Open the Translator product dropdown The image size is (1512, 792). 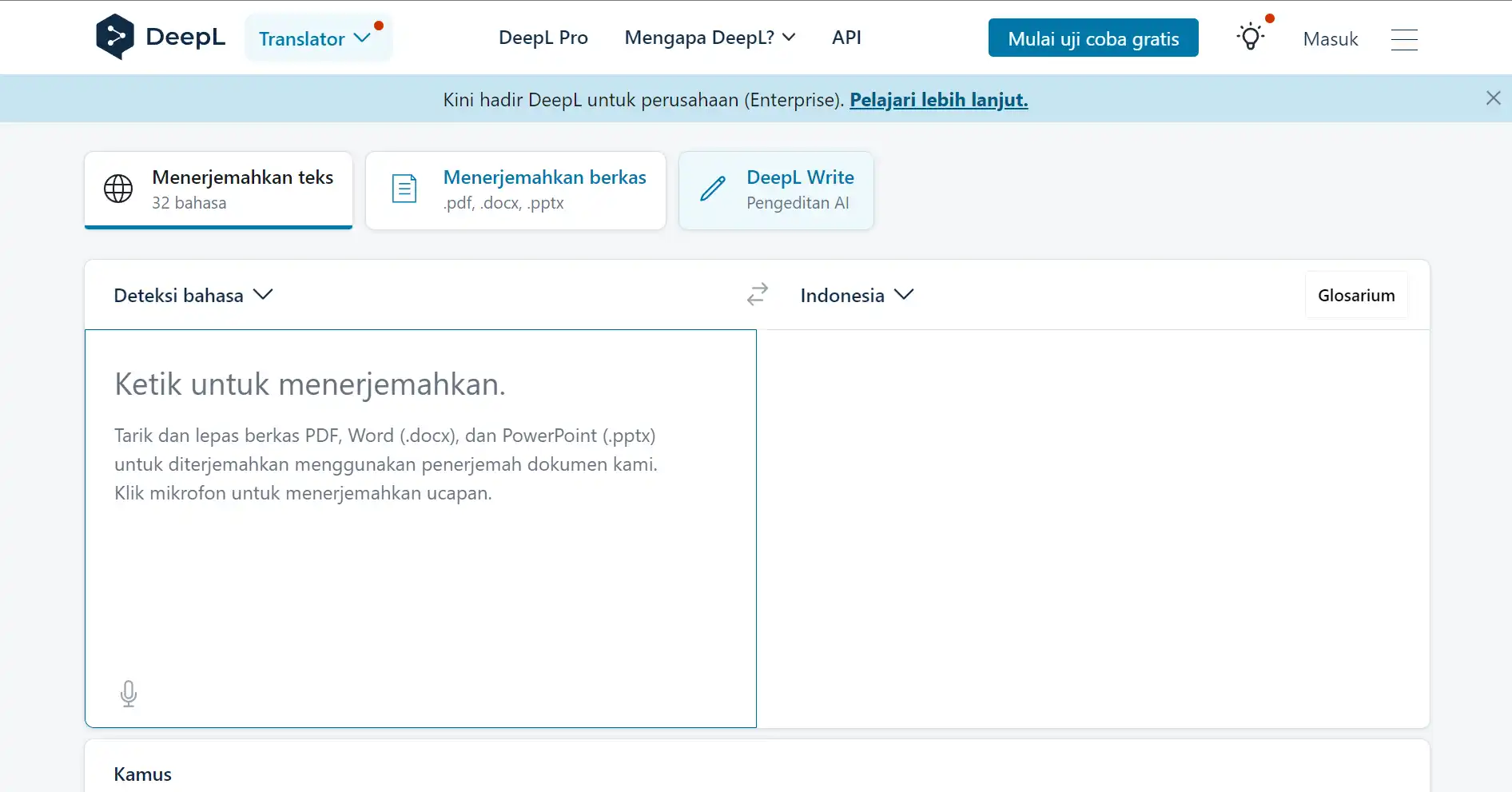[x=318, y=38]
